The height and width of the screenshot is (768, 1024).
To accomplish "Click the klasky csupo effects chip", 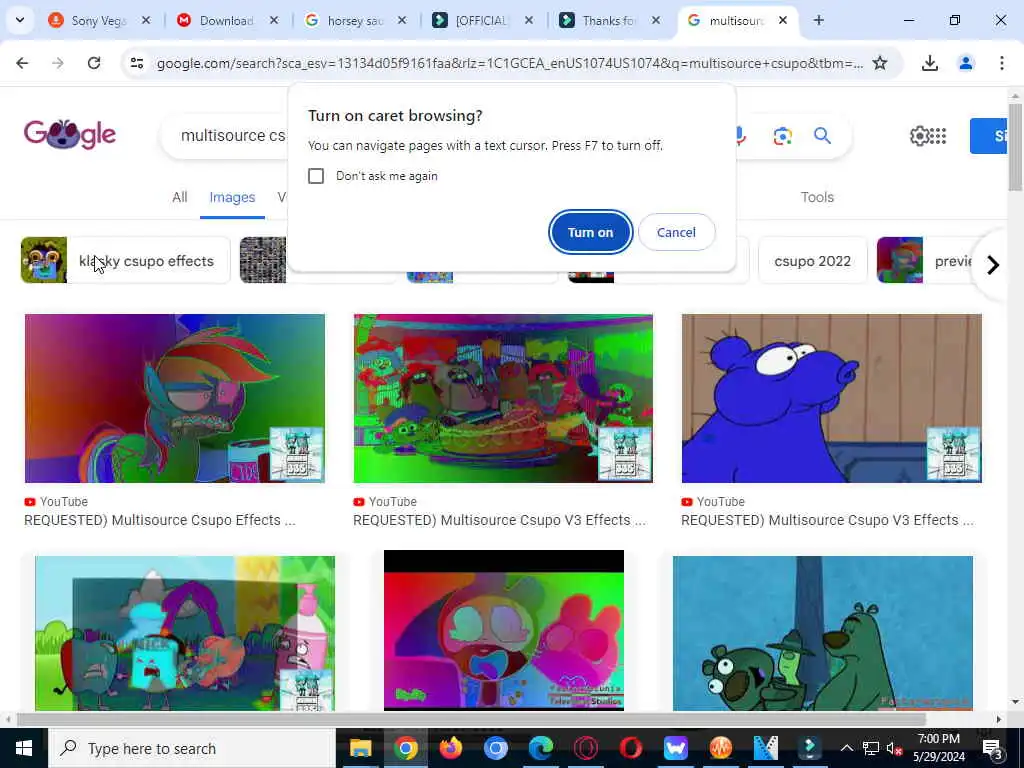I will click(x=125, y=261).
